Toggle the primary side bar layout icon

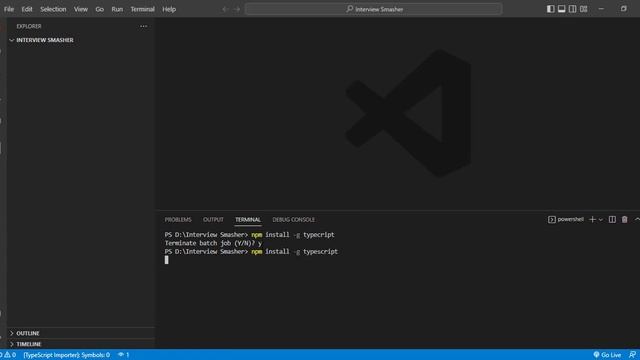click(551, 9)
